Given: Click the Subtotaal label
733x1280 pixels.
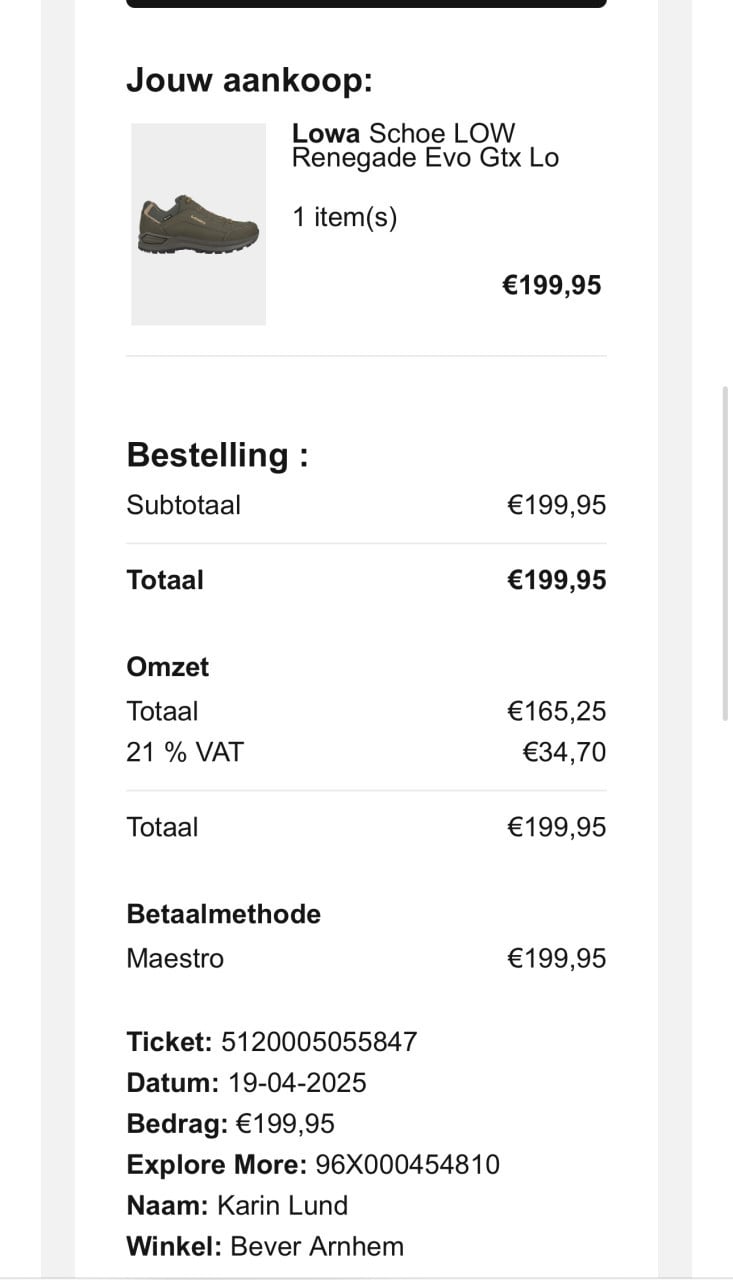Looking at the screenshot, I should [x=183, y=505].
